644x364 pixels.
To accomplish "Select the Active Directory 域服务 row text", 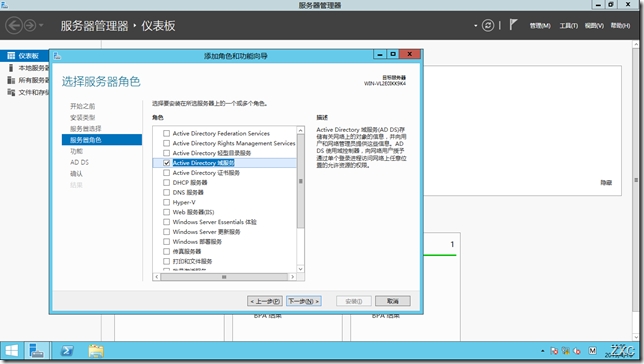I will point(203,163).
